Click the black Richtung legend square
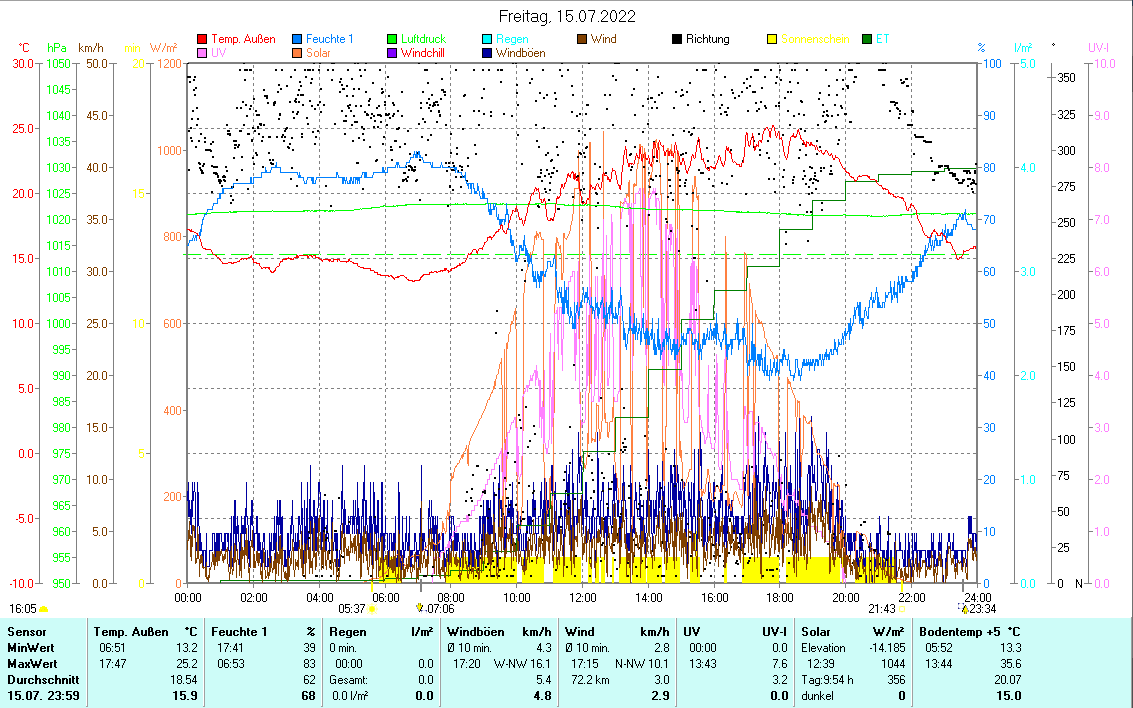 (x=677, y=40)
